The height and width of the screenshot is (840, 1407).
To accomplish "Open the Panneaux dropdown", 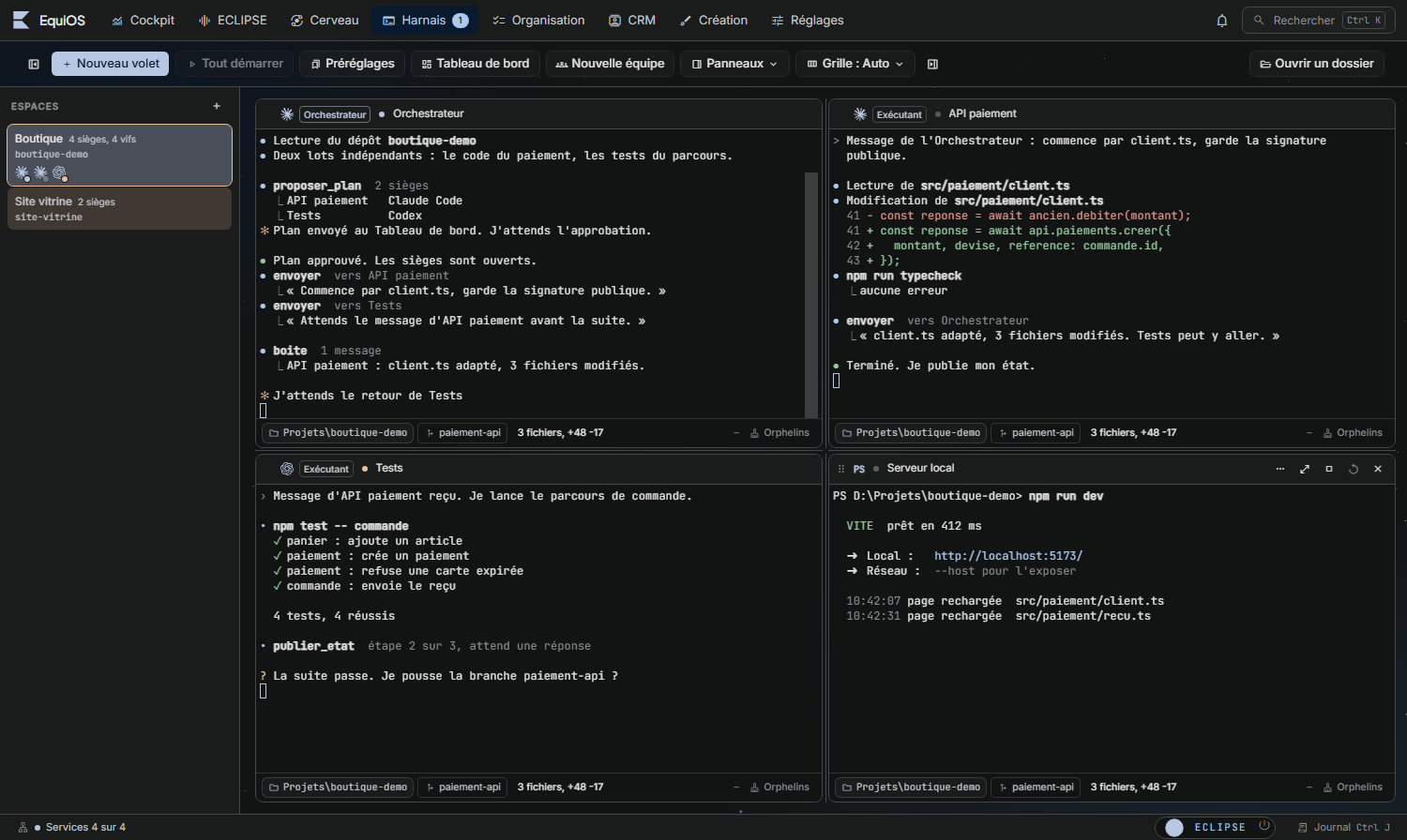I will [x=734, y=64].
